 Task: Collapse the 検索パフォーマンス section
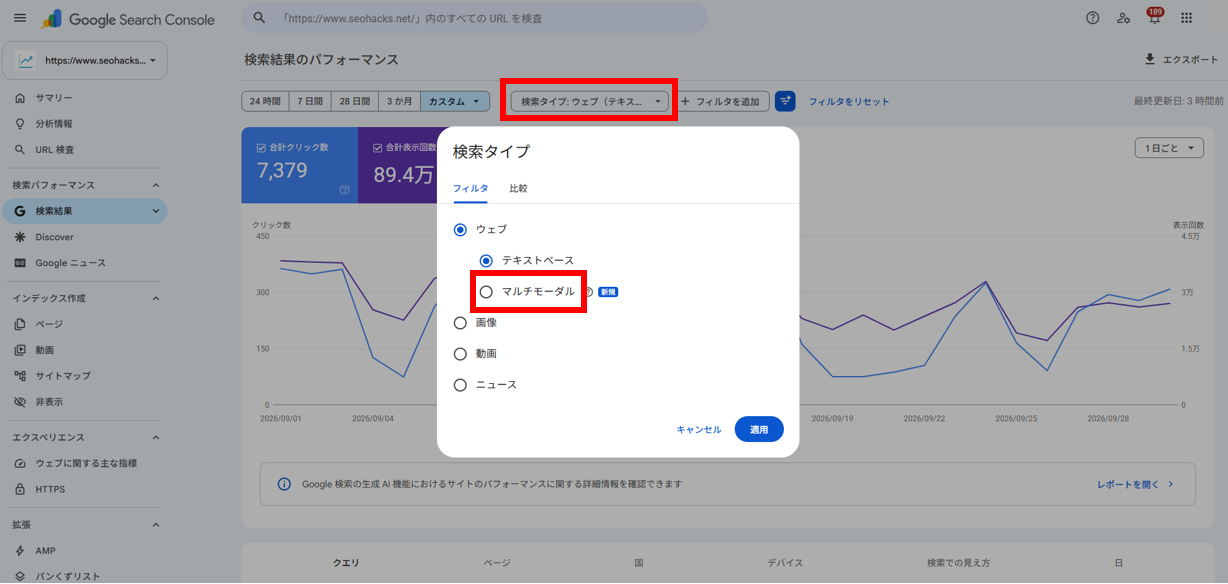tap(155, 185)
